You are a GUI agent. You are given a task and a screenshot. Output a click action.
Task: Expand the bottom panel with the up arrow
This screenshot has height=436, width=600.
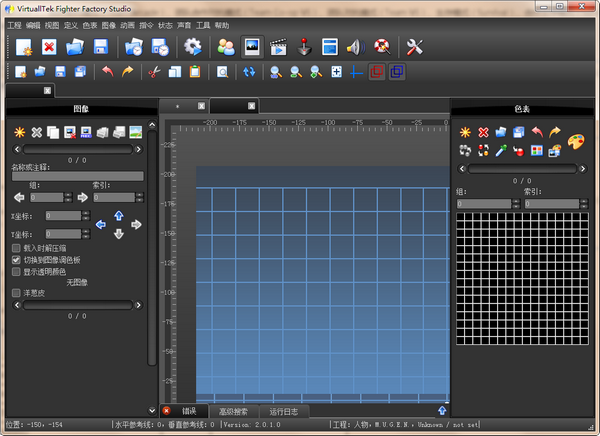[441, 410]
